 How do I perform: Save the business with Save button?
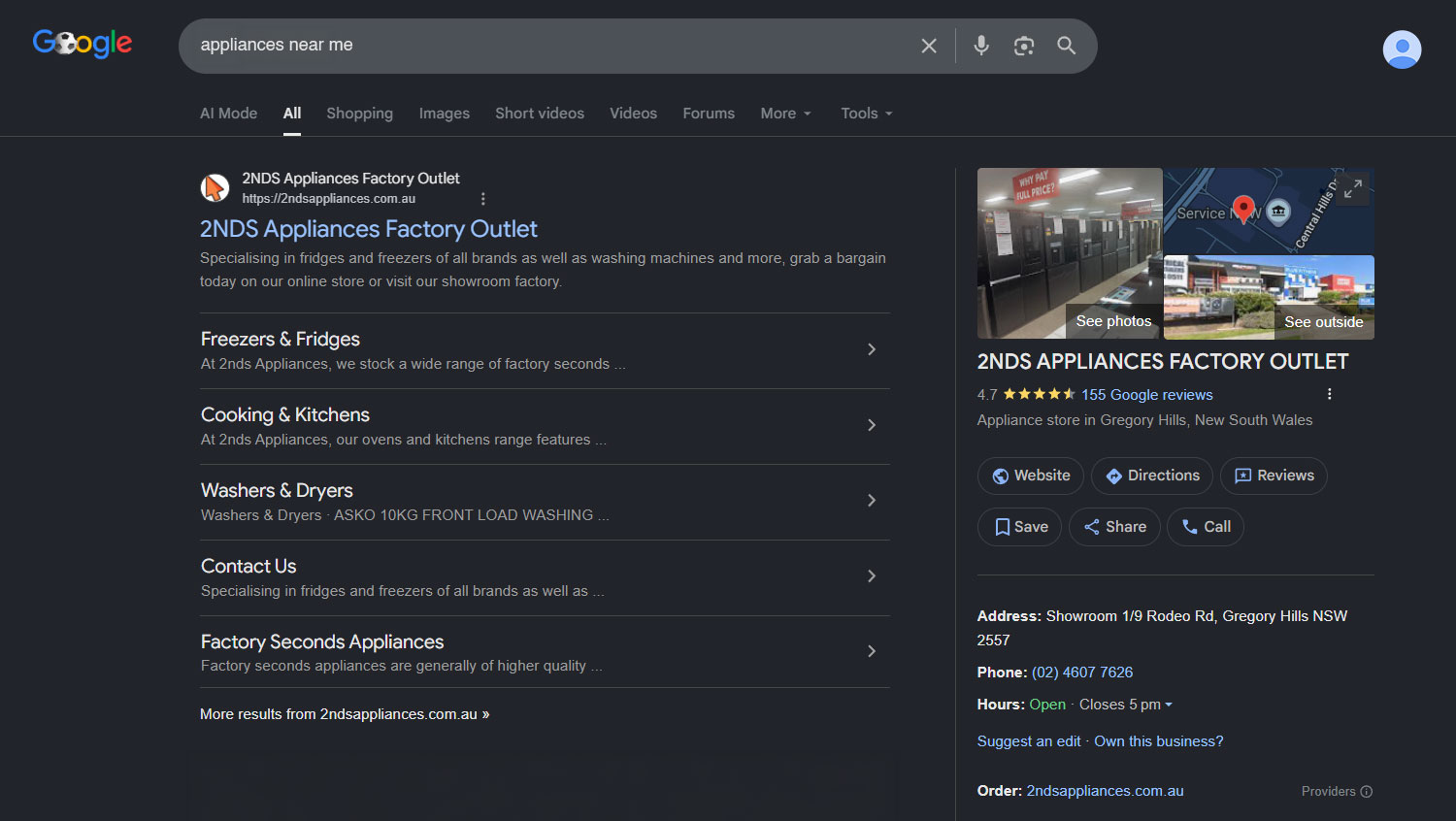coord(1020,527)
